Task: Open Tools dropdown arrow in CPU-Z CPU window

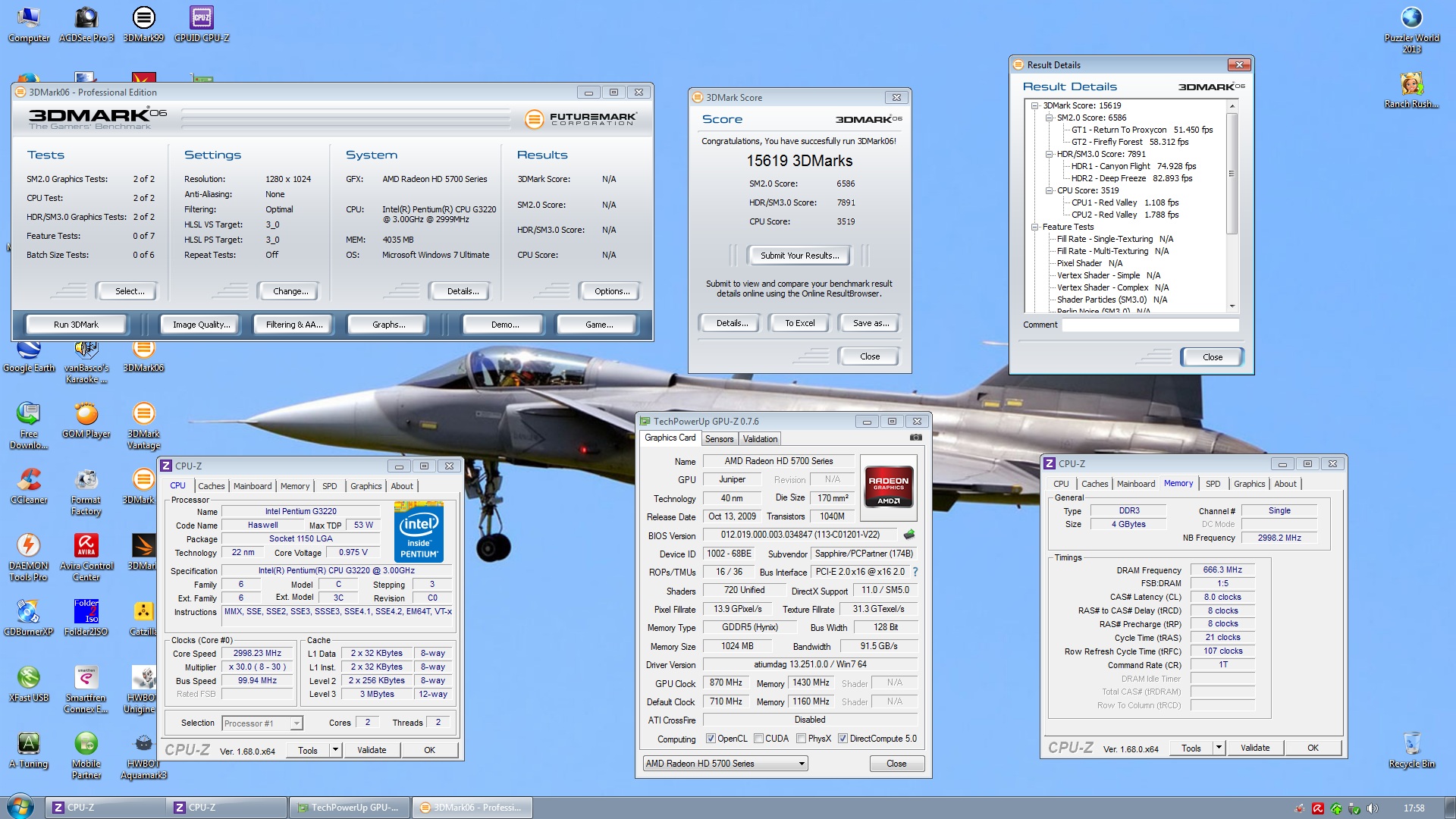Action: (335, 750)
